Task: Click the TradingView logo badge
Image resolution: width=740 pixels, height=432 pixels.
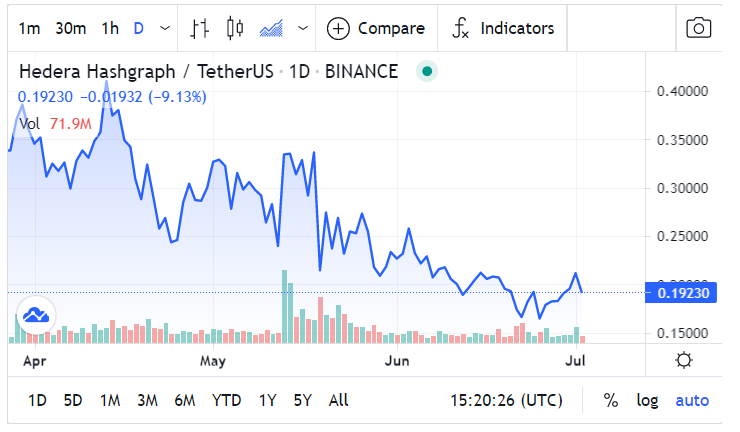Action: 36,315
